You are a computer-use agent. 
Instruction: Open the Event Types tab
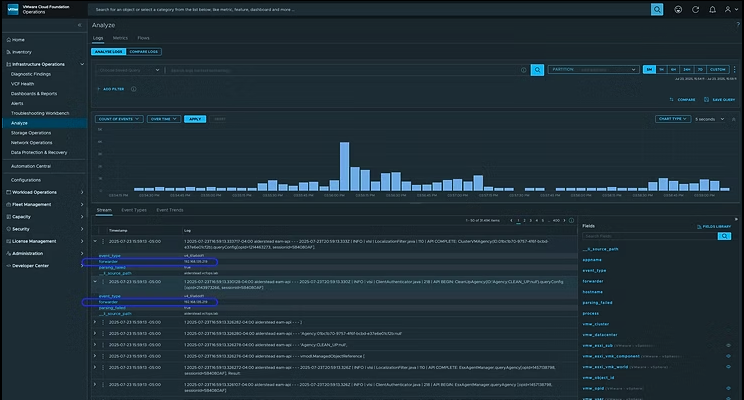(x=134, y=210)
